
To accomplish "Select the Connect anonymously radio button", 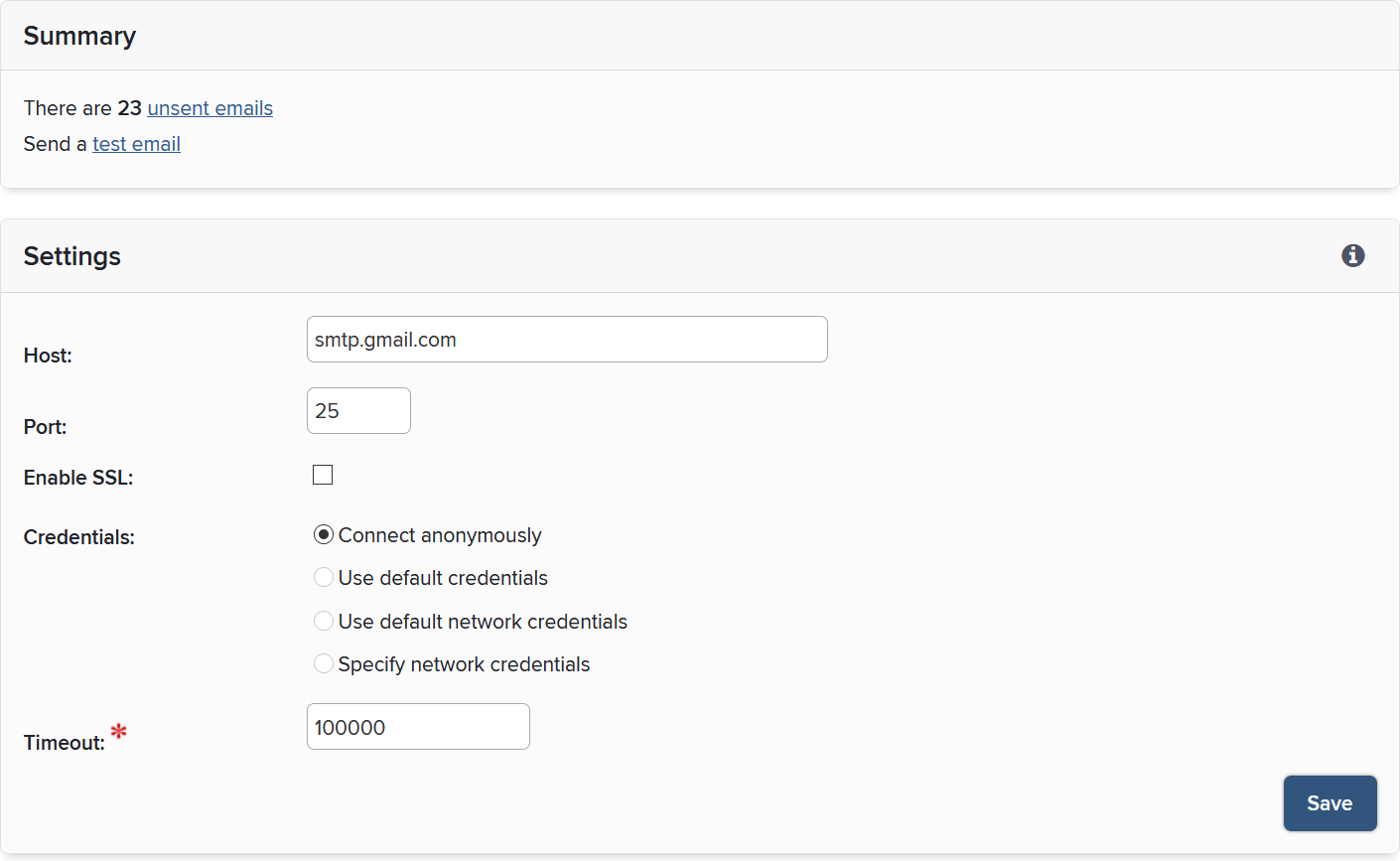I will tap(324, 535).
